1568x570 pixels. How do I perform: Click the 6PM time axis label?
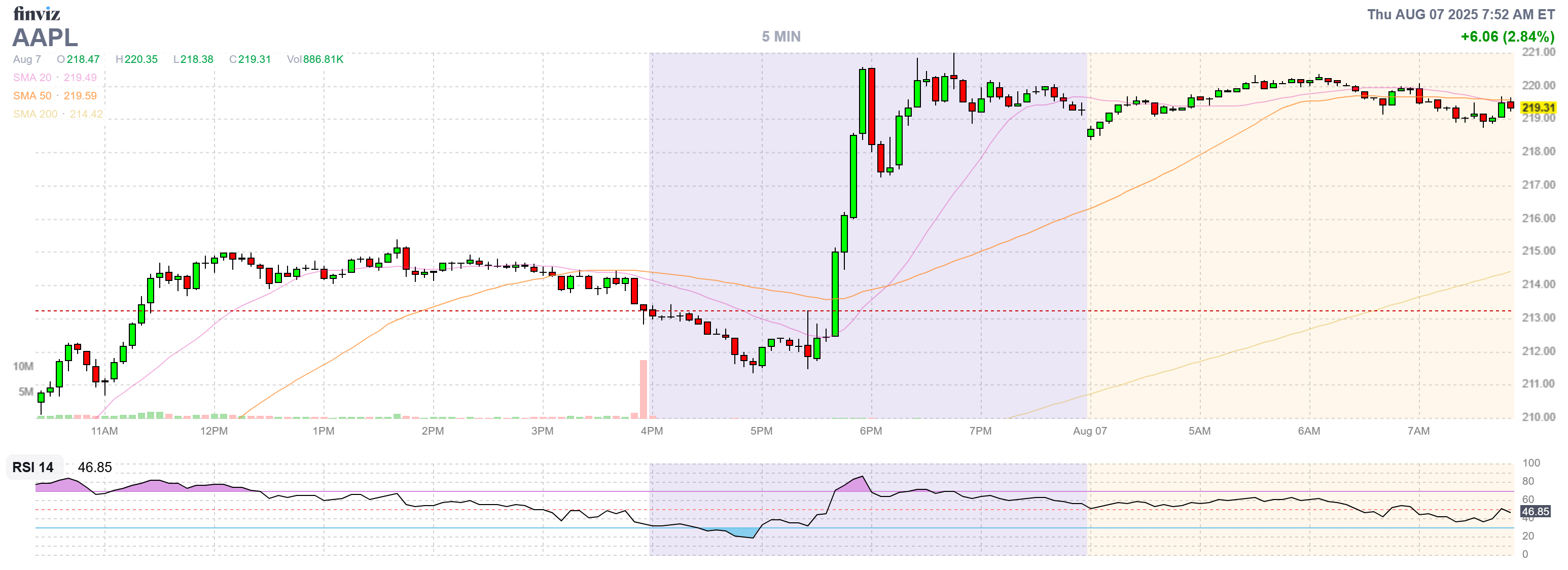tap(870, 431)
